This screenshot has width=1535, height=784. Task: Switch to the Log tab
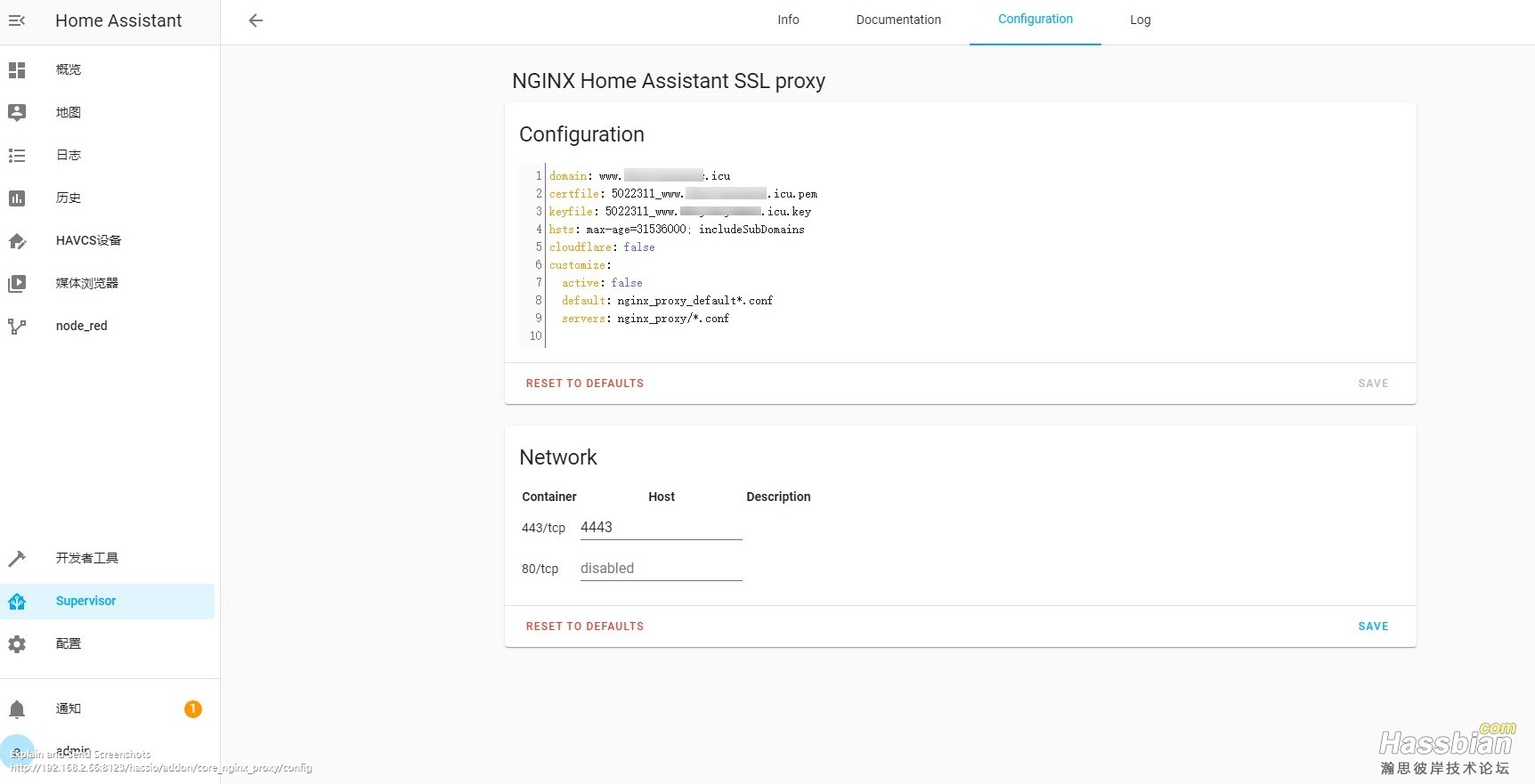1141,20
